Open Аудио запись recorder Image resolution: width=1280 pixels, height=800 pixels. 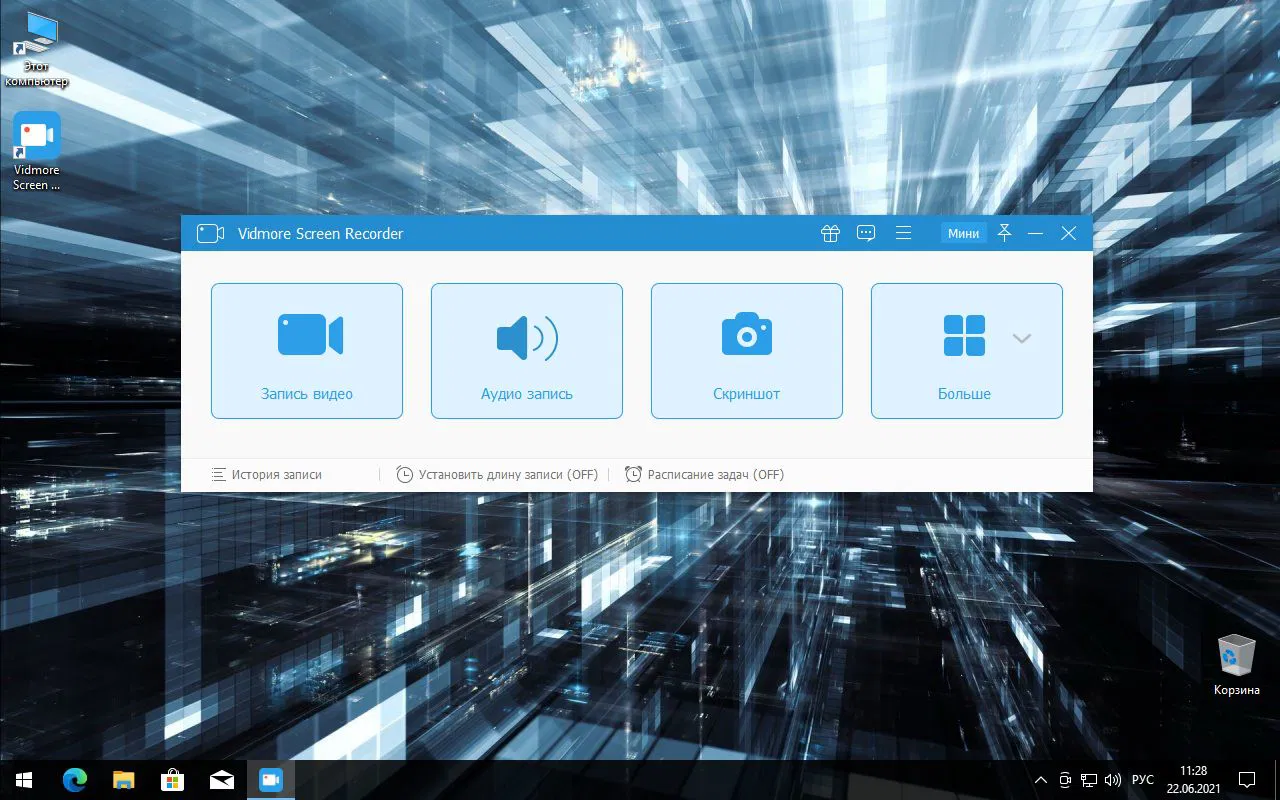coord(527,351)
